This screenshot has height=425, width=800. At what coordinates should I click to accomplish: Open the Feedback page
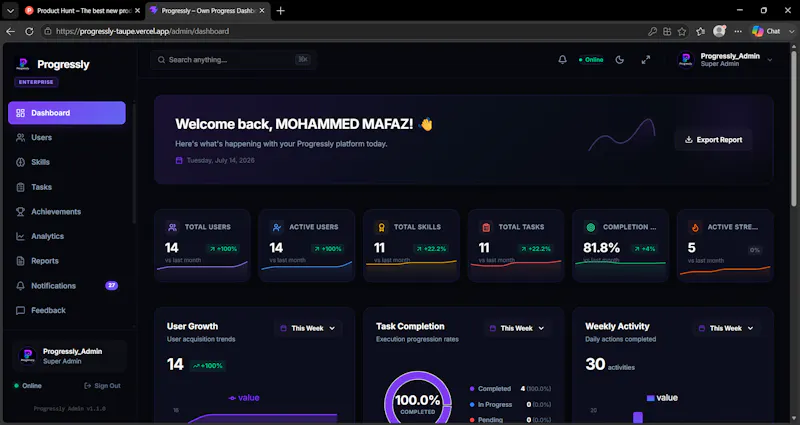(x=67, y=310)
